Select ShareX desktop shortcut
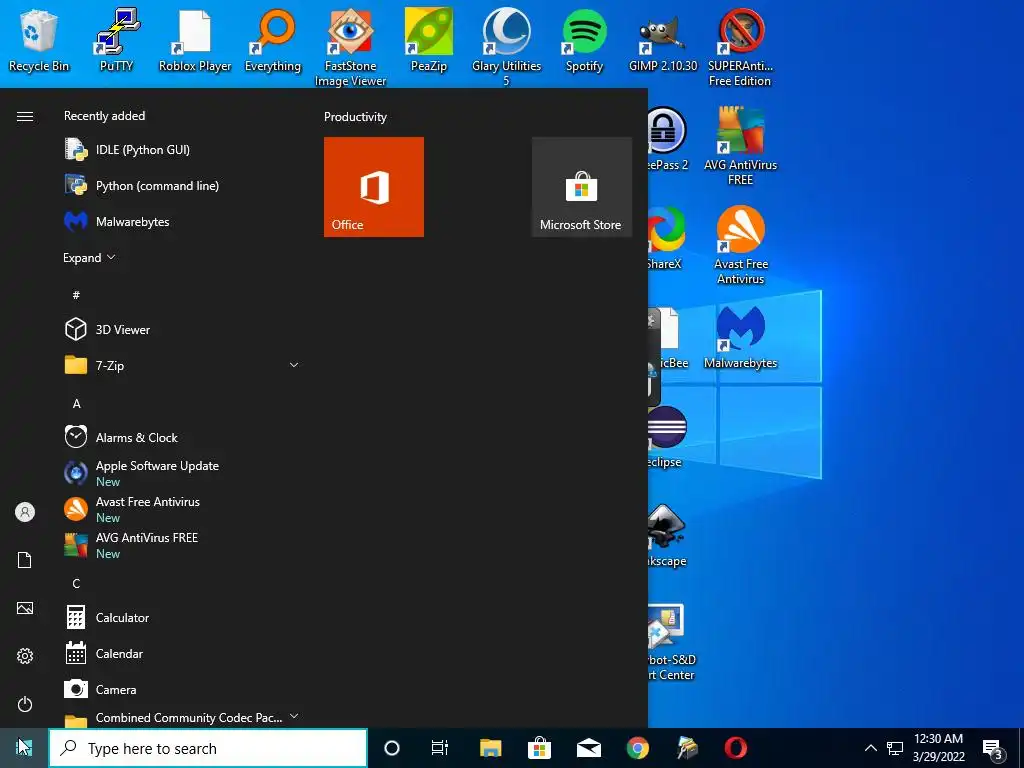Viewport: 1024px width, 768px height. click(x=665, y=238)
